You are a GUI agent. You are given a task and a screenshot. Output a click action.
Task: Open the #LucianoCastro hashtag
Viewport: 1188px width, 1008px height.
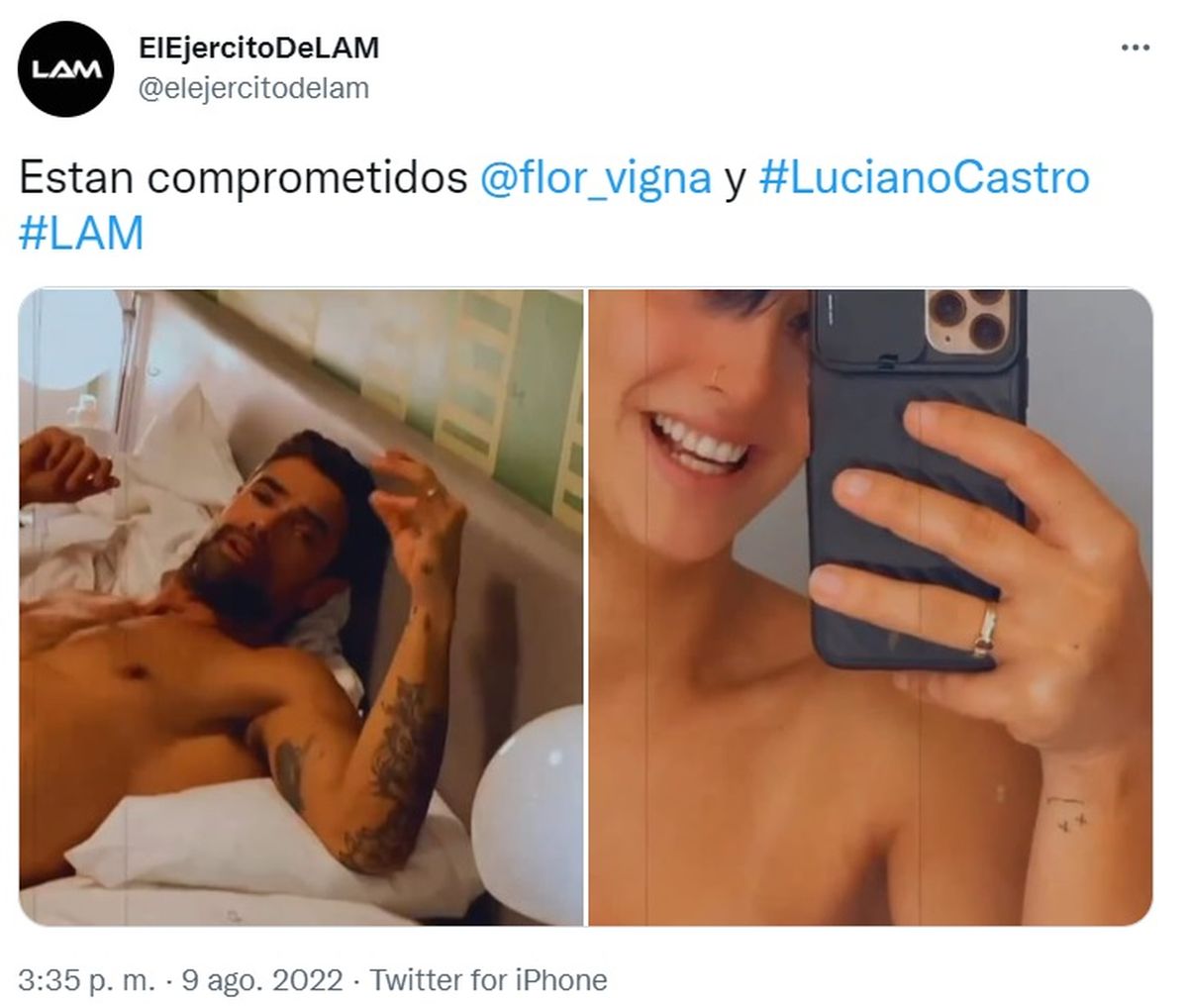point(924,178)
